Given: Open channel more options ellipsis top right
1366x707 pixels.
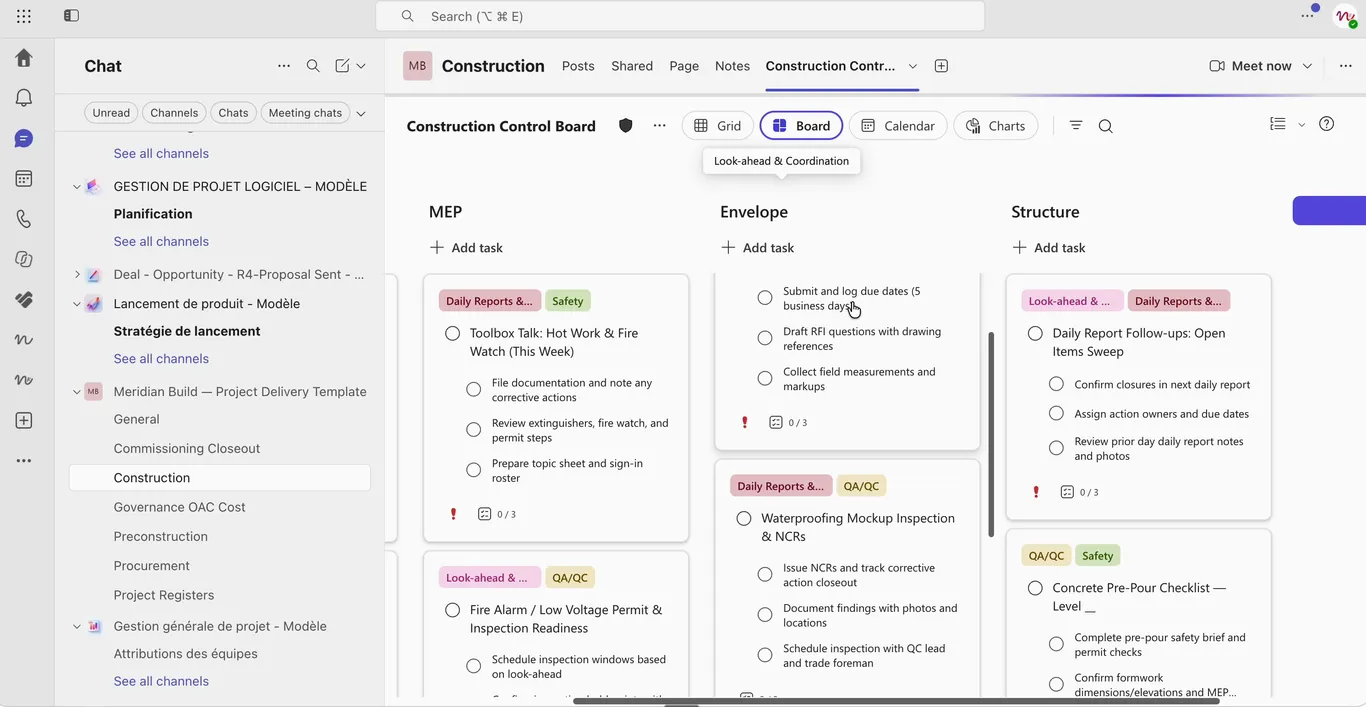Looking at the screenshot, I should [x=1346, y=66].
